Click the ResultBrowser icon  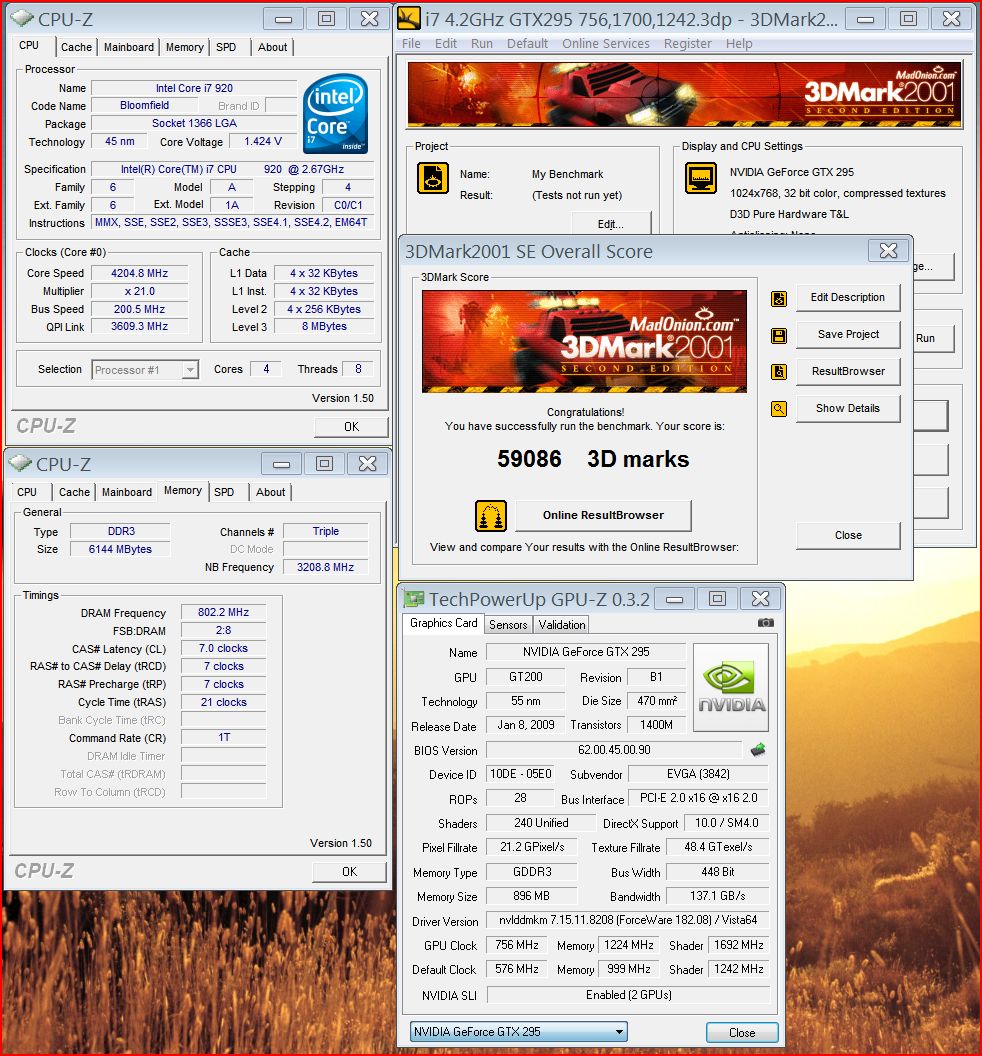coord(779,372)
